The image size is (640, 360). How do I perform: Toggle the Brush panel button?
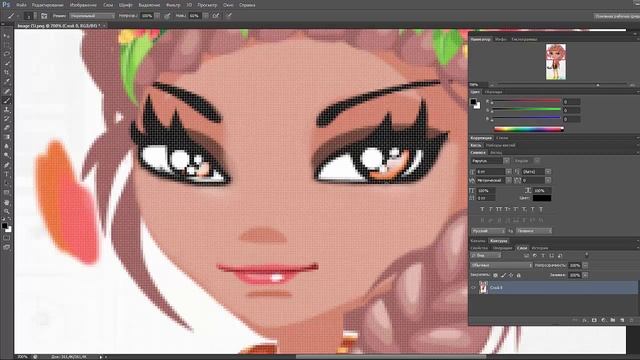44,16
